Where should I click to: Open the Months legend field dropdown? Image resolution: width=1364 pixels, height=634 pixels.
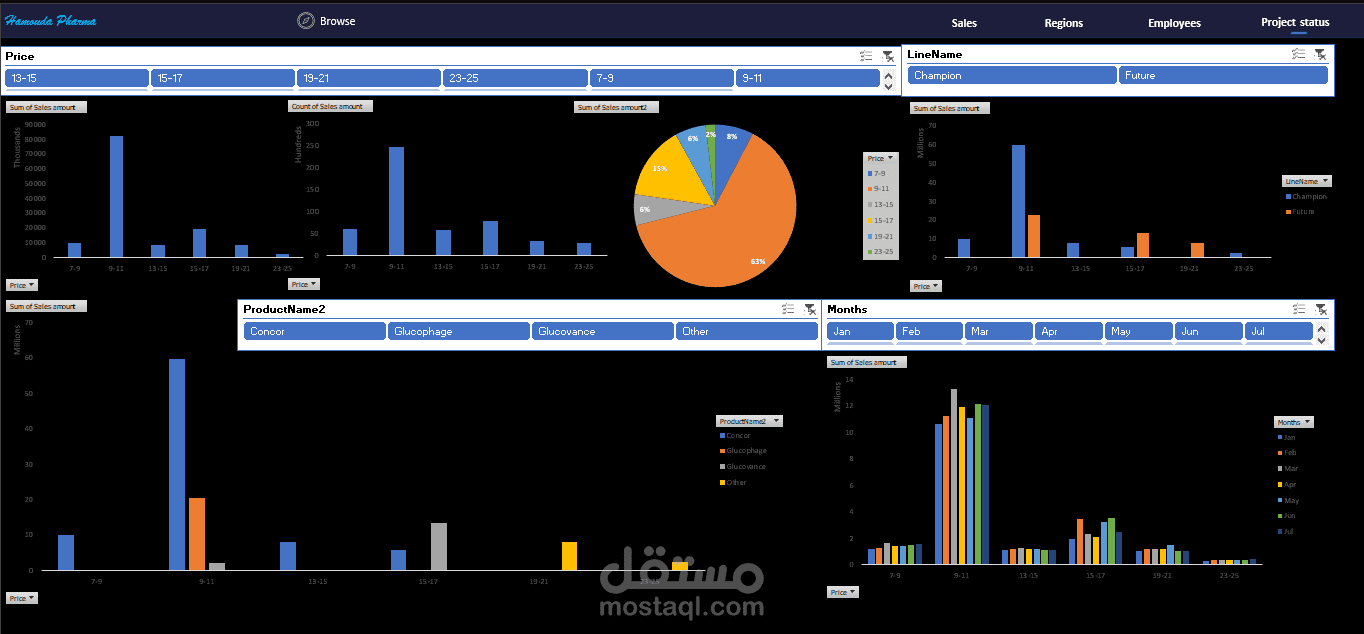[x=1294, y=422]
